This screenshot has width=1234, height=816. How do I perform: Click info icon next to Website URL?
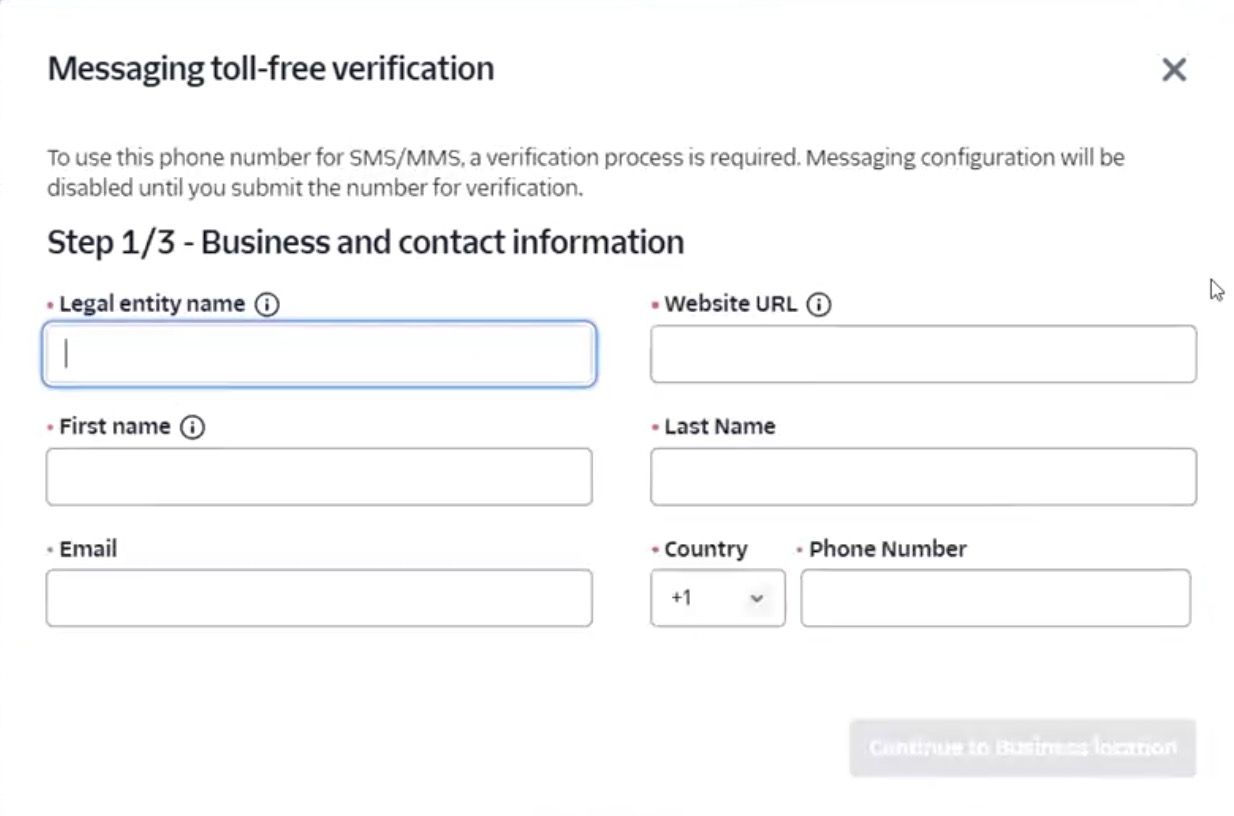[x=819, y=304]
